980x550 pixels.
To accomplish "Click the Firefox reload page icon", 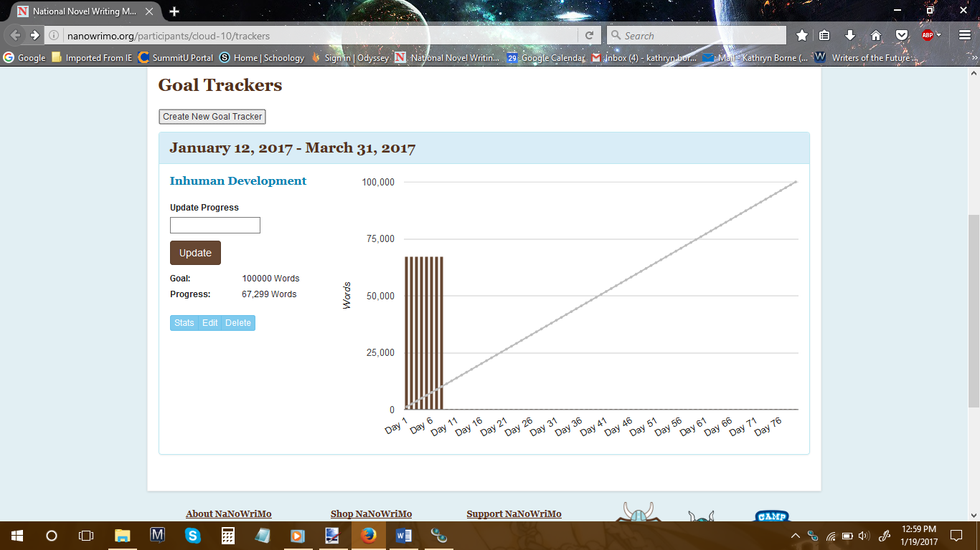I will (x=590, y=35).
